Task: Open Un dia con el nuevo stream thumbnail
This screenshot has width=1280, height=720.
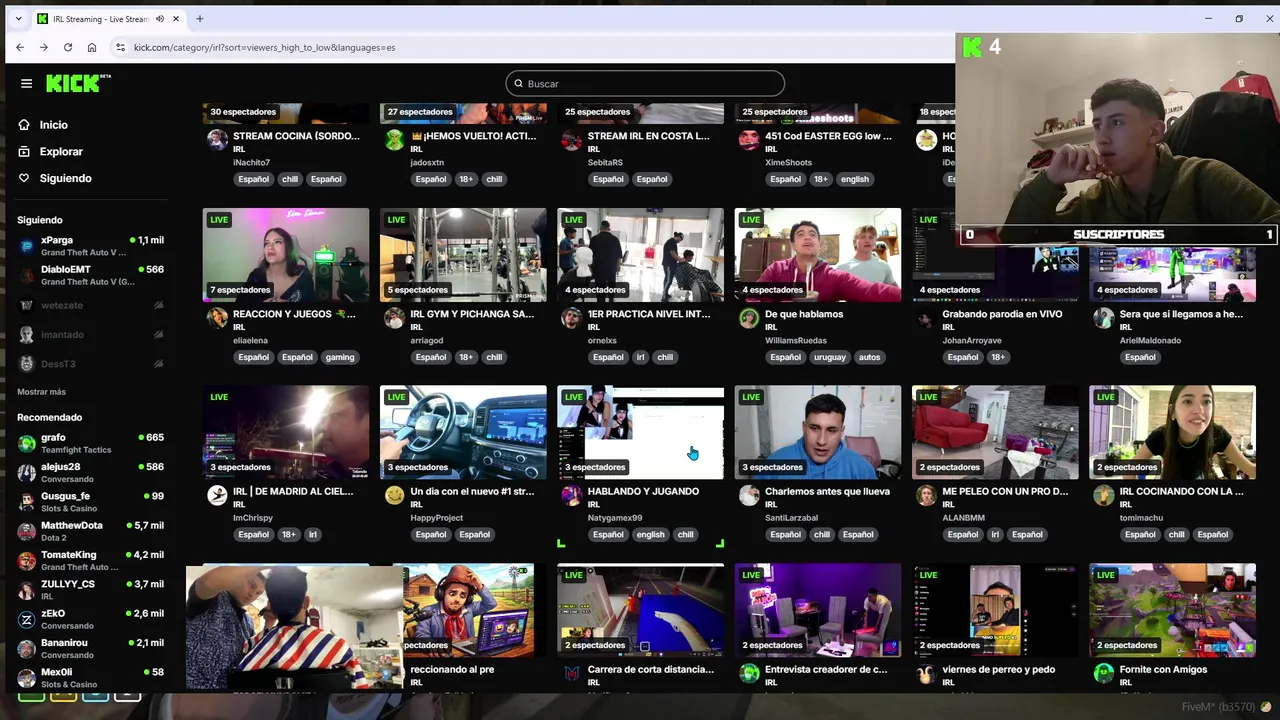Action: click(x=463, y=432)
